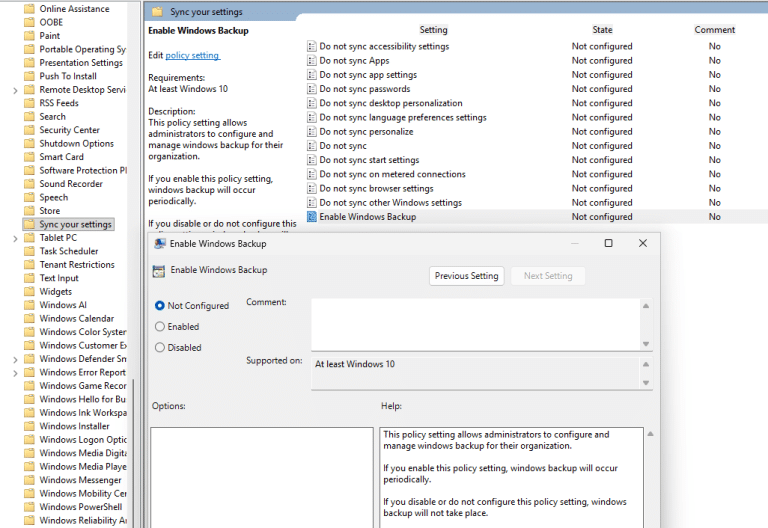Viewport: 768px width, 528px height.
Task: Click policy icon for Do not sync browser settings
Action: pyautogui.click(x=312, y=189)
